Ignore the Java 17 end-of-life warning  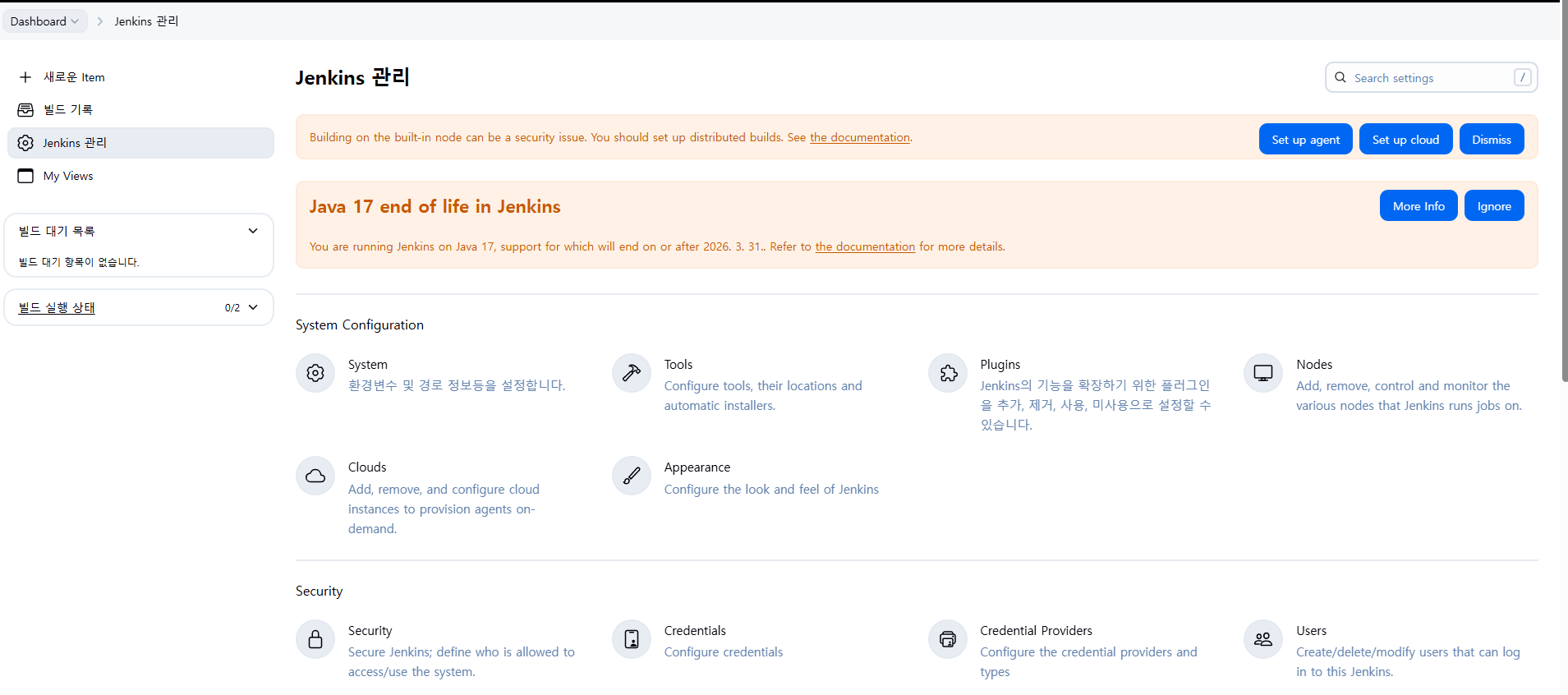tap(1494, 205)
